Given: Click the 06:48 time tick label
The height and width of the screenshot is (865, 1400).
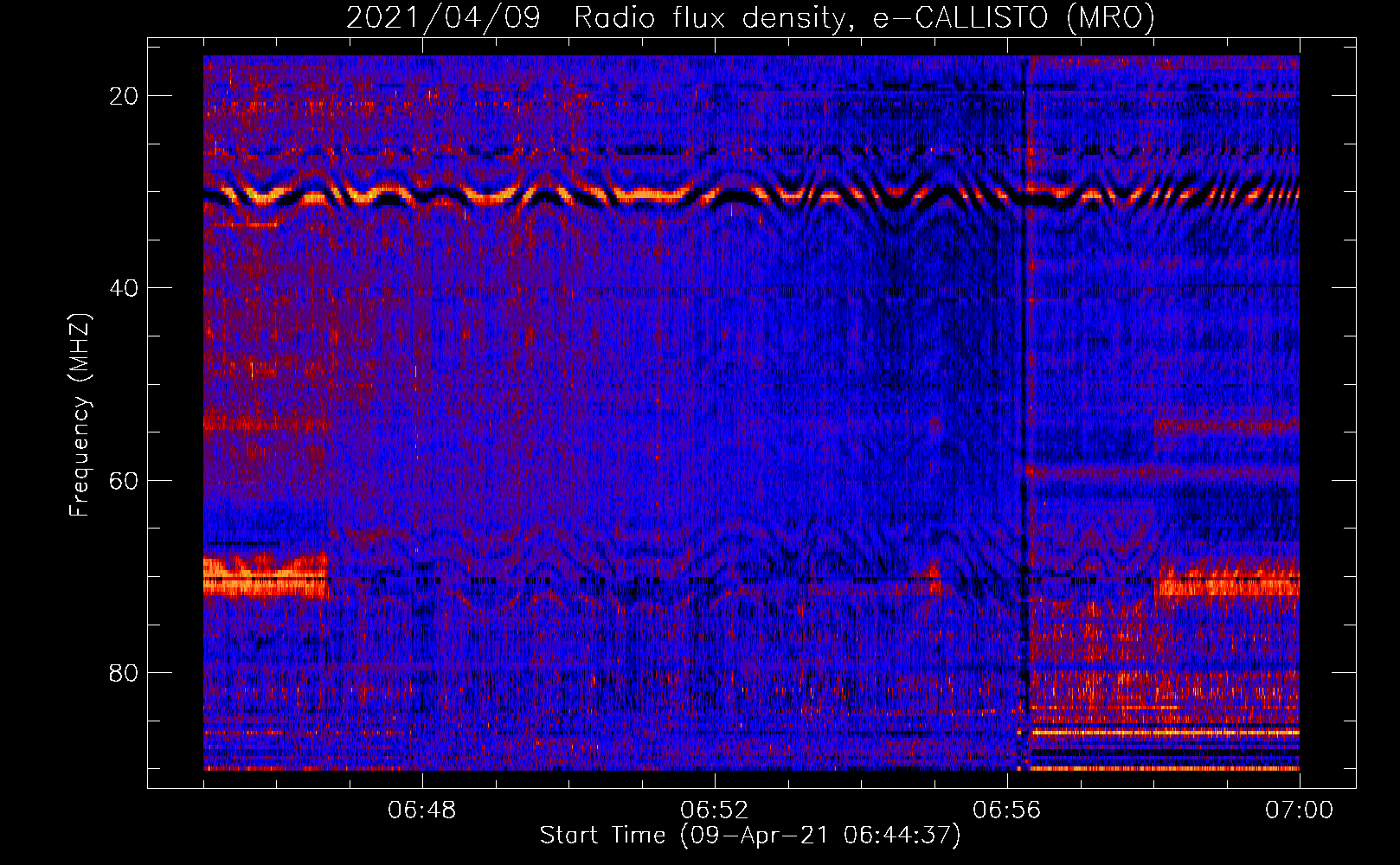Looking at the screenshot, I should [422, 811].
